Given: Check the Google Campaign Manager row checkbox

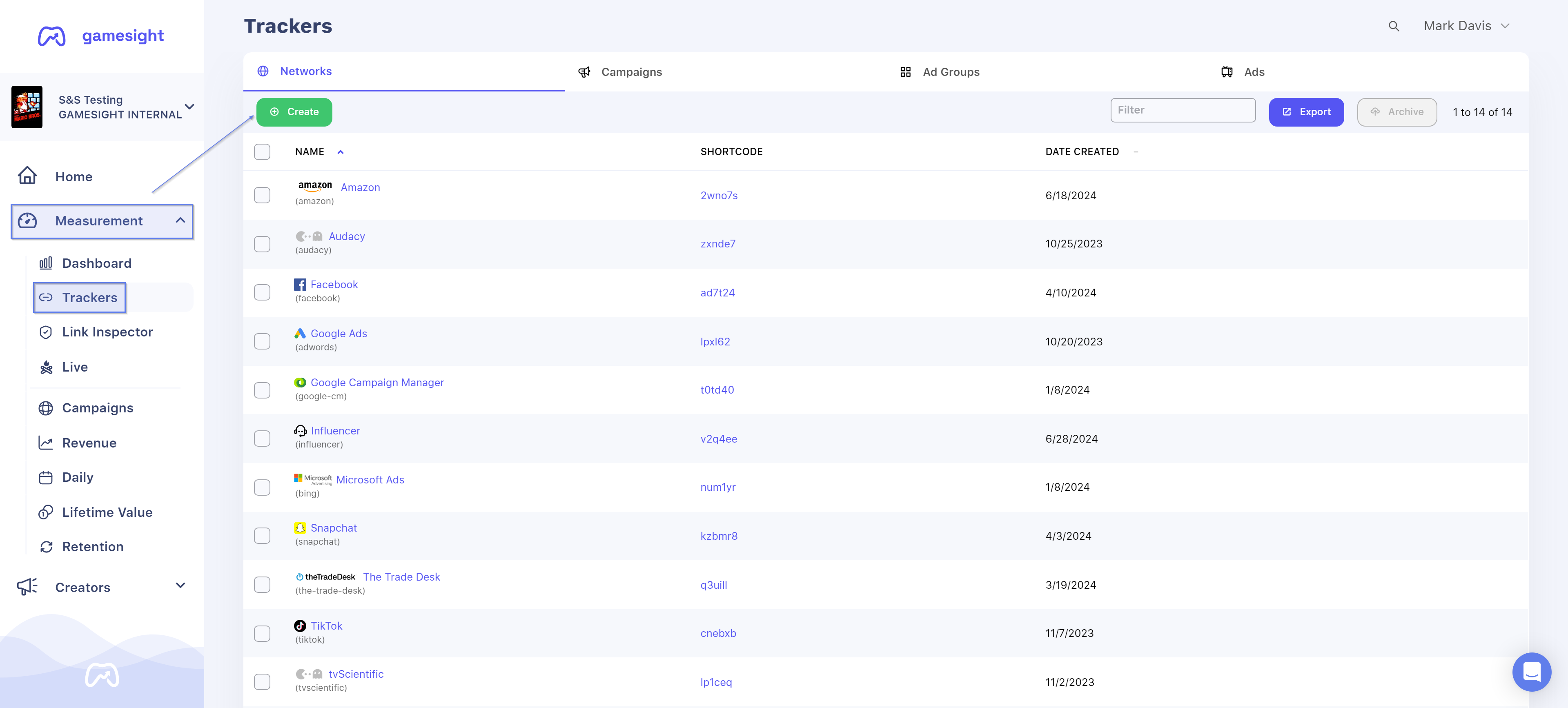Looking at the screenshot, I should point(262,390).
